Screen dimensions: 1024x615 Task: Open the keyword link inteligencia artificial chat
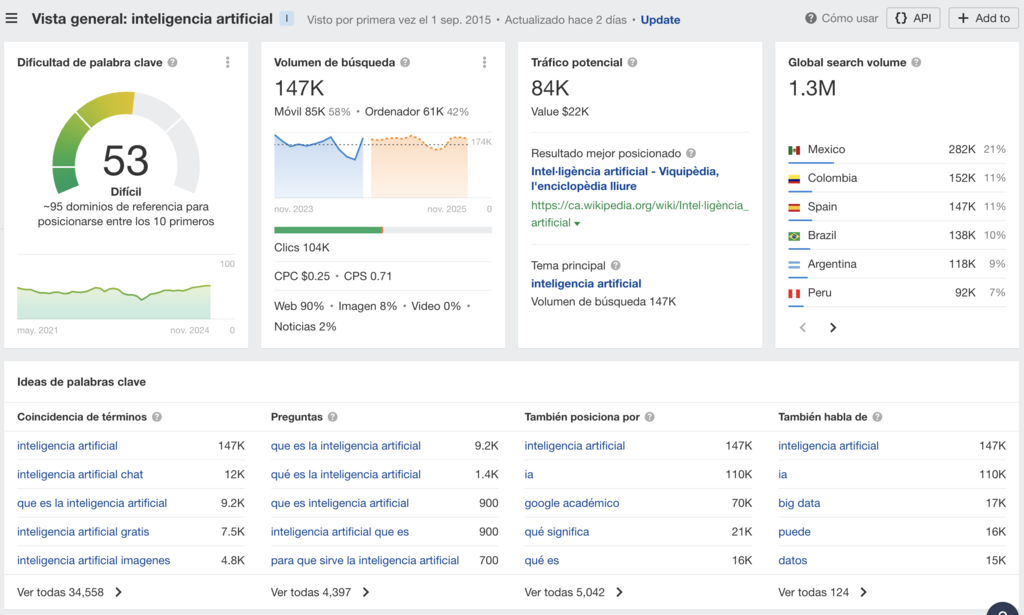[x=79, y=474]
